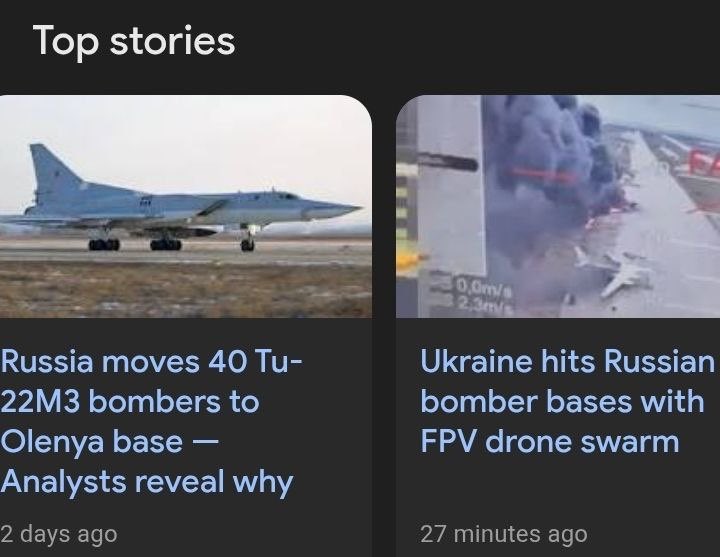The width and height of the screenshot is (720, 557).
Task: Click the 'Top stories' section heading
Action: click(134, 41)
